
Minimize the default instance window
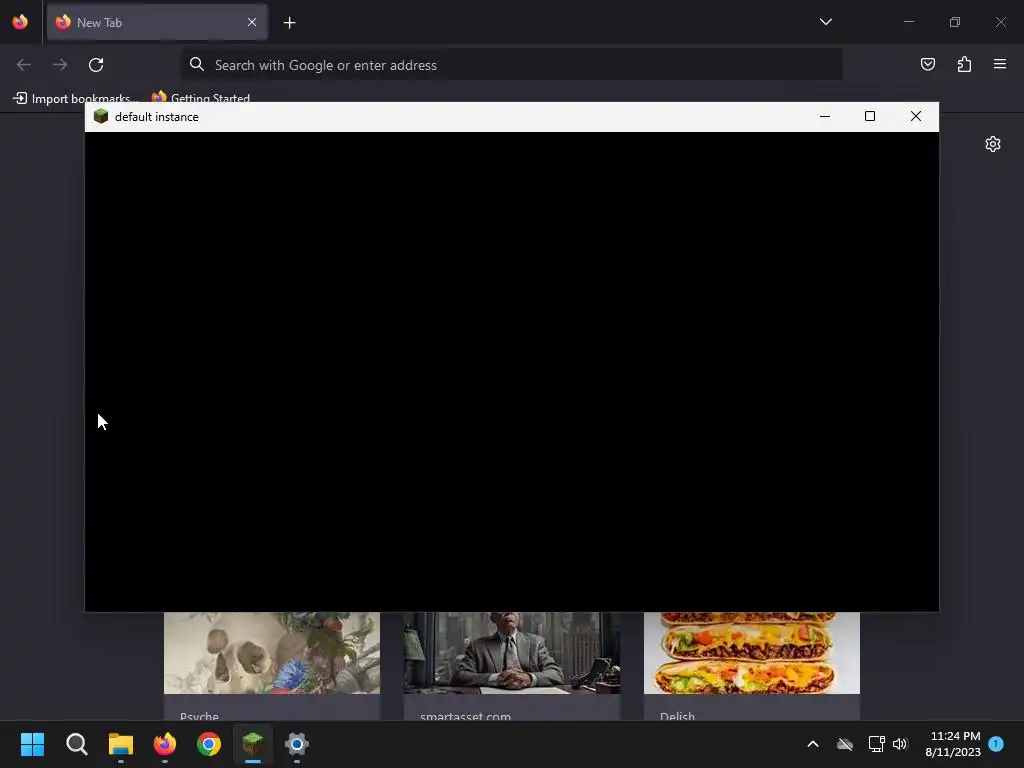pyautogui.click(x=825, y=116)
